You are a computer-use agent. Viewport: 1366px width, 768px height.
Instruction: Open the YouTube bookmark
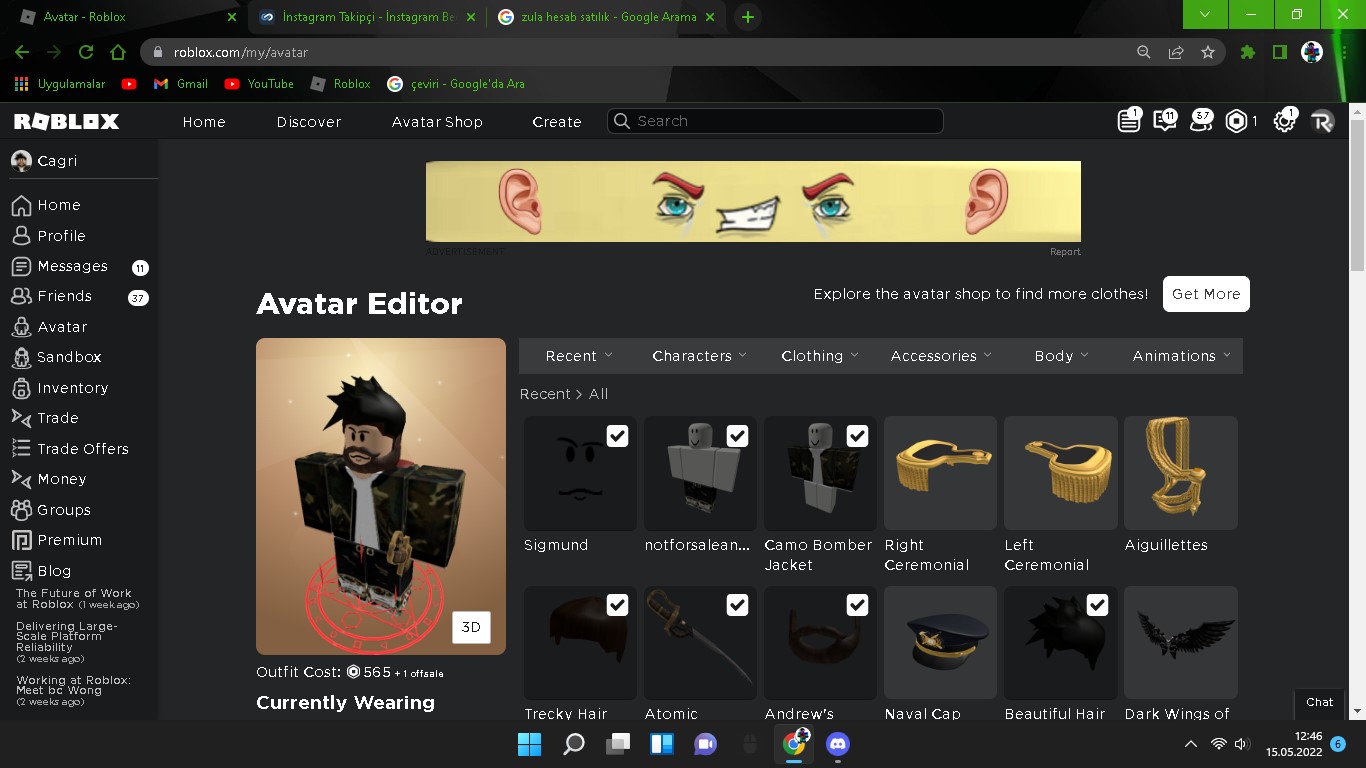[259, 84]
